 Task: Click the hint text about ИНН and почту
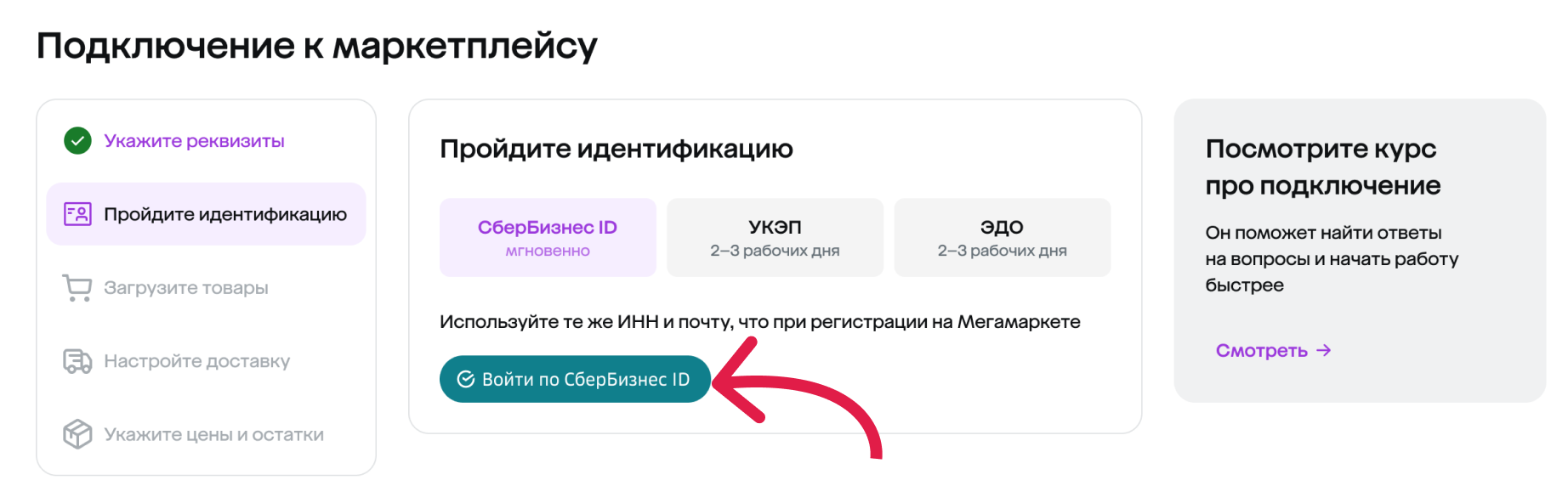click(x=759, y=322)
